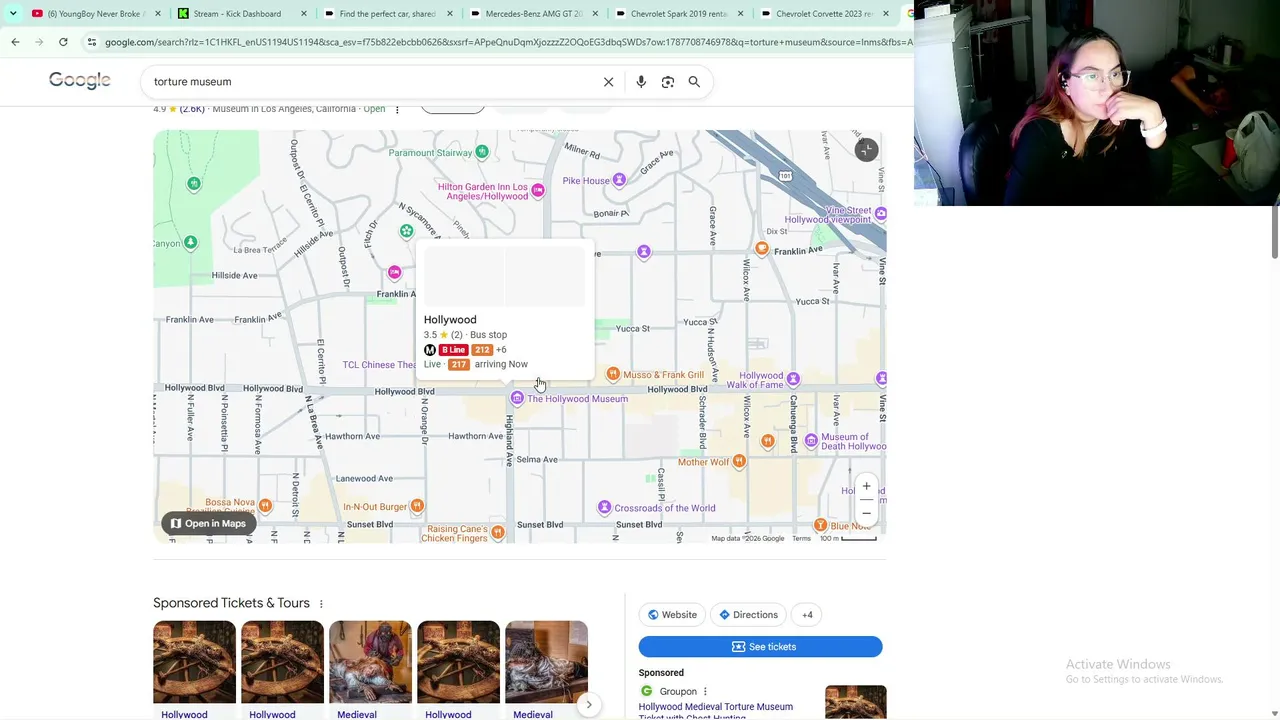View site information icon in address bar
Screen dimensions: 1280x720
[91, 42]
